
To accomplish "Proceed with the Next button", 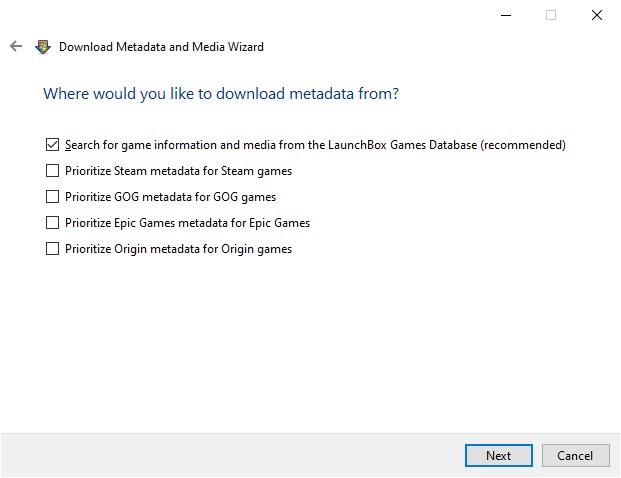I will 499,455.
